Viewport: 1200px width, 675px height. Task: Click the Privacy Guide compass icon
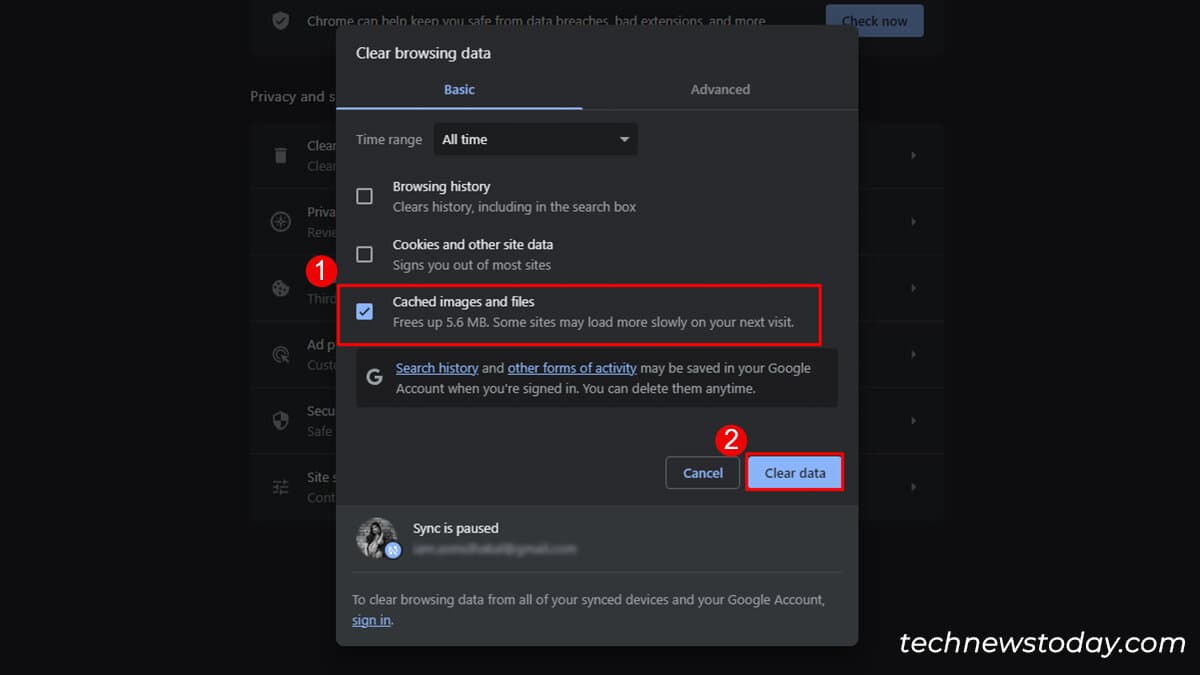(281, 222)
